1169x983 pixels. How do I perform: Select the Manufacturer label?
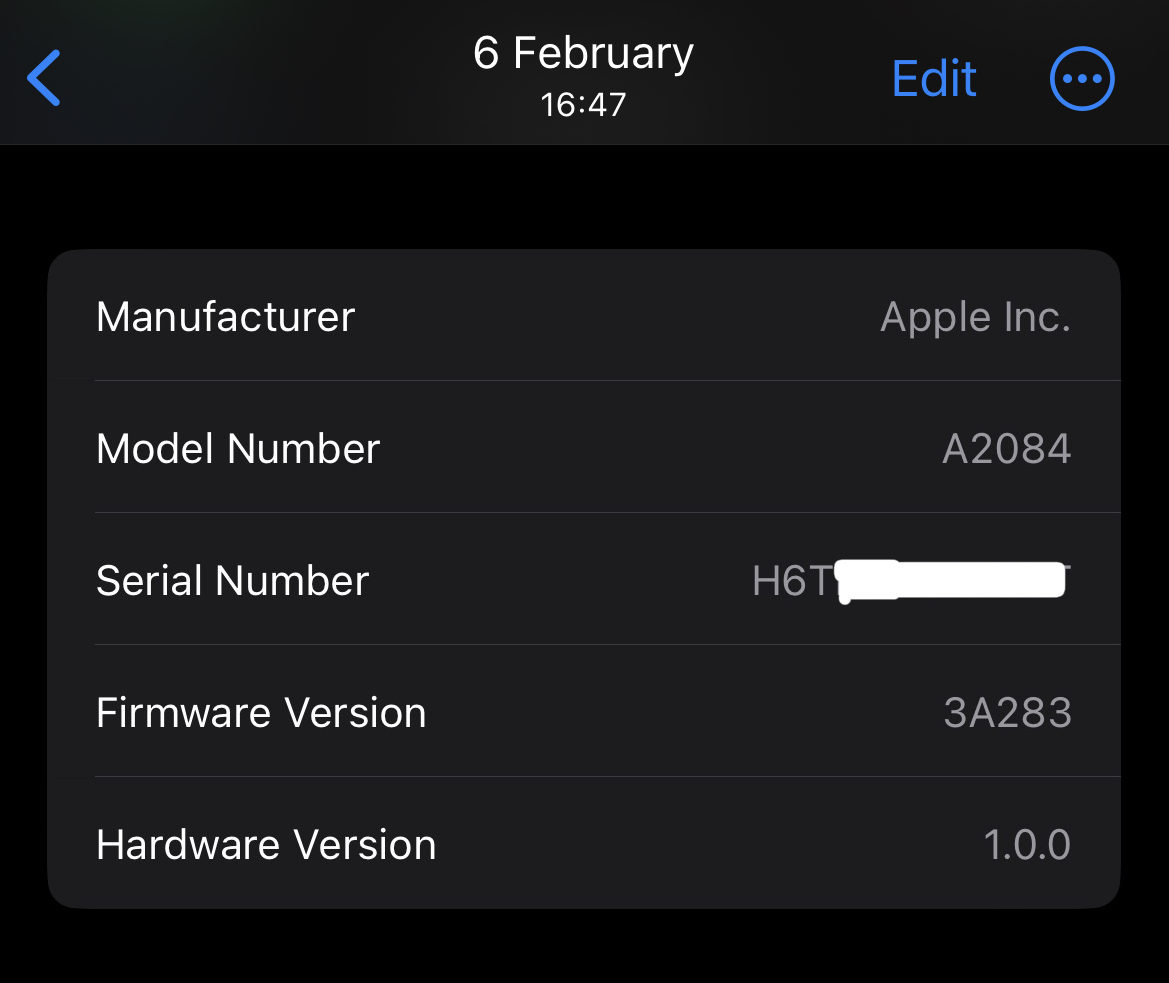[225, 317]
